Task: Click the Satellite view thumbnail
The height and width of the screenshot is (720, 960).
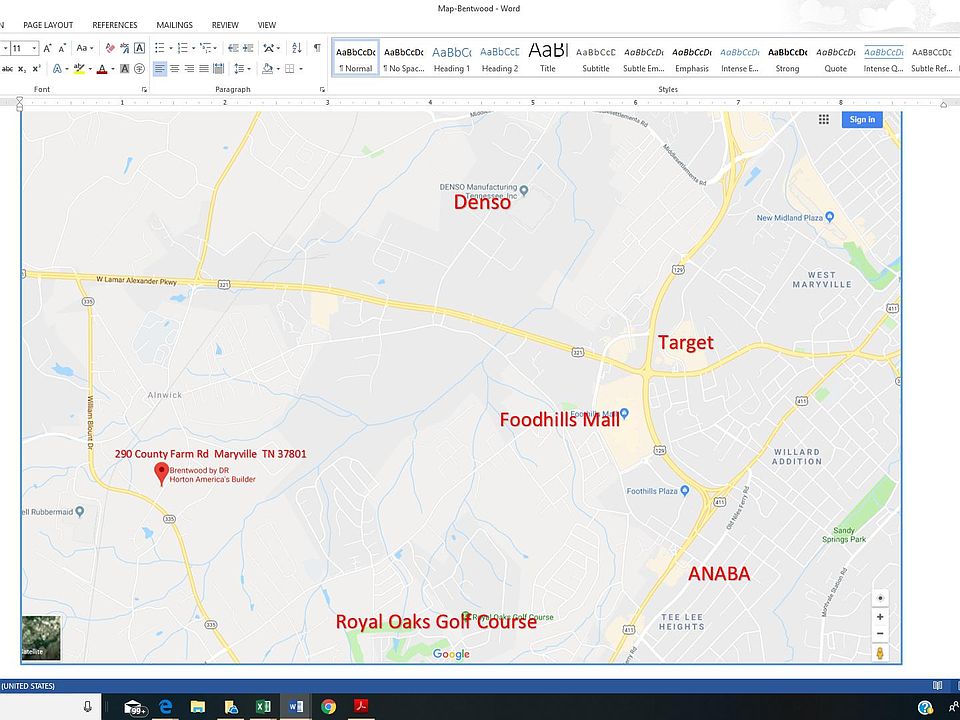Action: (41, 637)
